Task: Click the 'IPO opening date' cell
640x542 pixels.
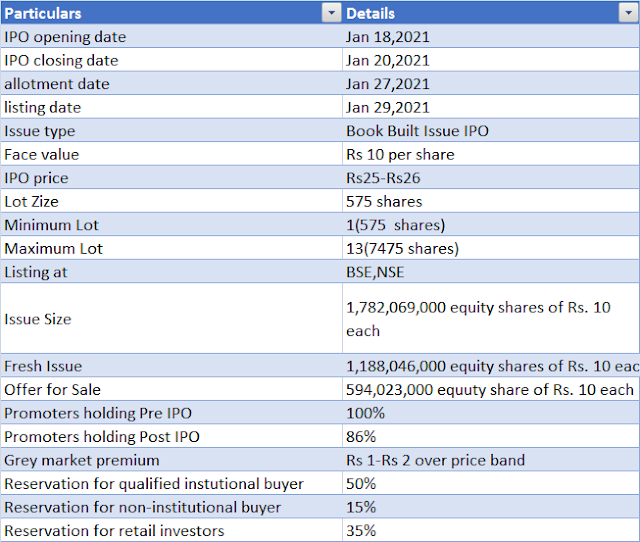Action: click(x=171, y=37)
